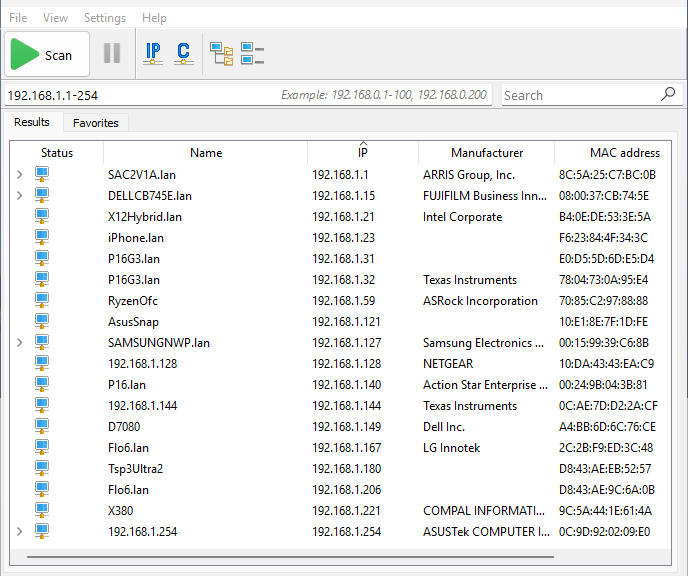Click device icon of 192.168.1.254 row
This screenshot has height=576, width=688.
(42, 531)
